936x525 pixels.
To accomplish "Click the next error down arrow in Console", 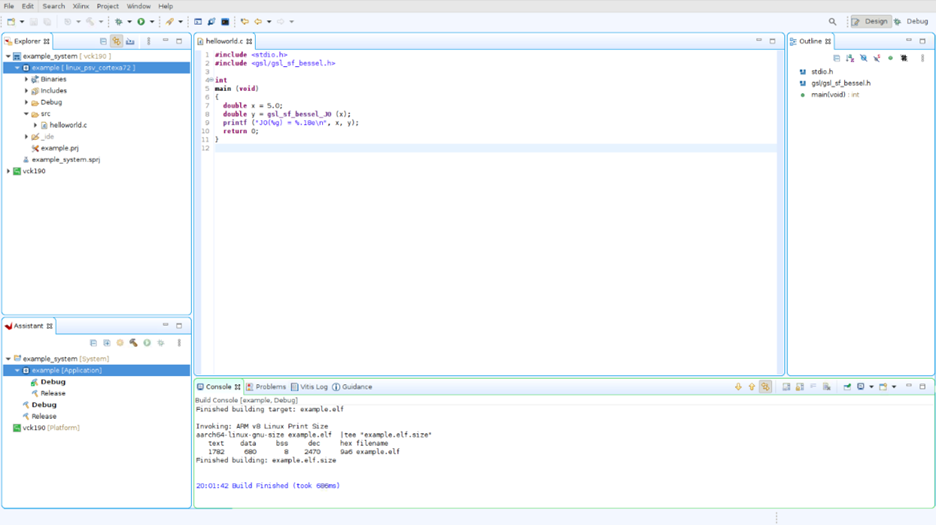I will click(738, 387).
